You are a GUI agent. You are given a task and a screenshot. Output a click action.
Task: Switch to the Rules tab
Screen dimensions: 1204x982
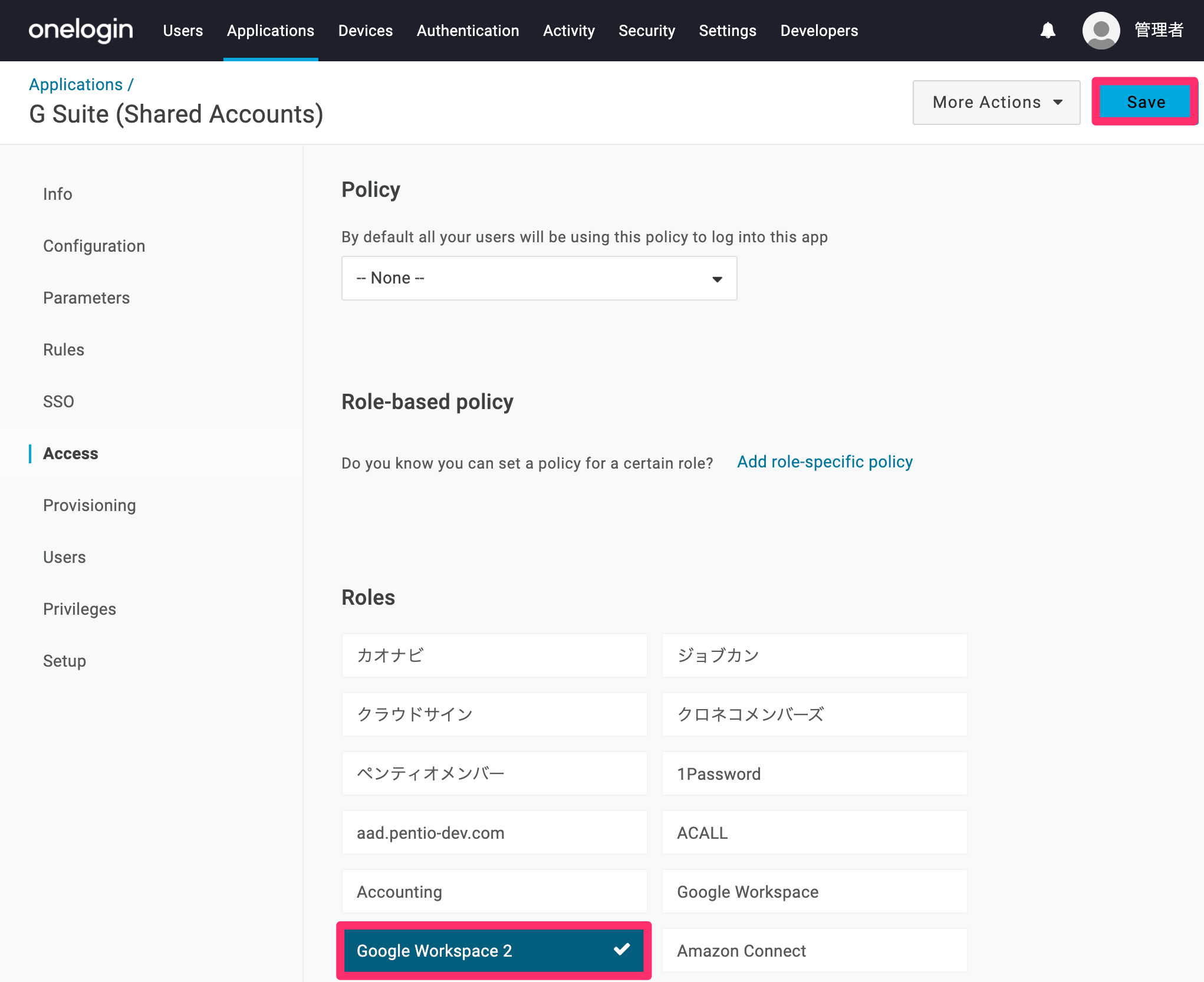click(x=63, y=350)
